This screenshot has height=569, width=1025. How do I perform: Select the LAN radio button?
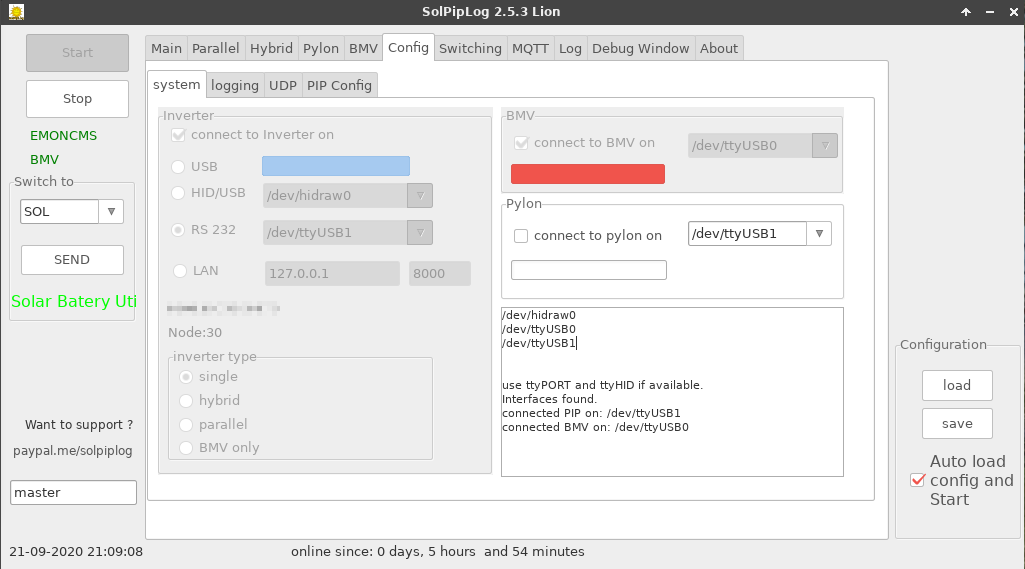(x=180, y=271)
